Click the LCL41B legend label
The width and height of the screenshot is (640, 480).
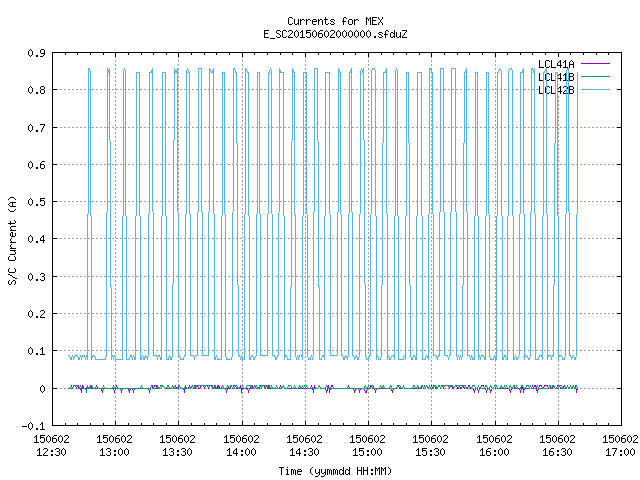coord(556,77)
